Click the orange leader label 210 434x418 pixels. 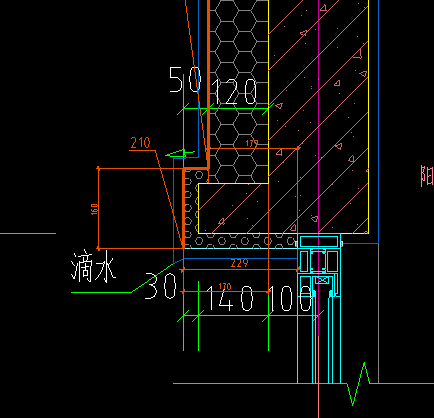(140, 143)
